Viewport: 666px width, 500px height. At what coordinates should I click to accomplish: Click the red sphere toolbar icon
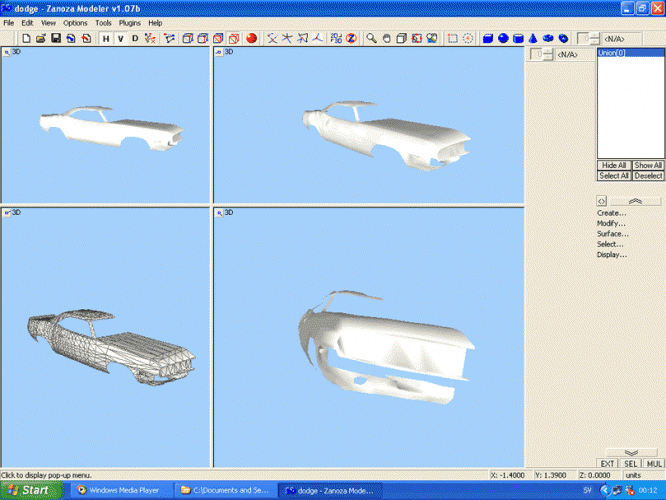tap(251, 38)
